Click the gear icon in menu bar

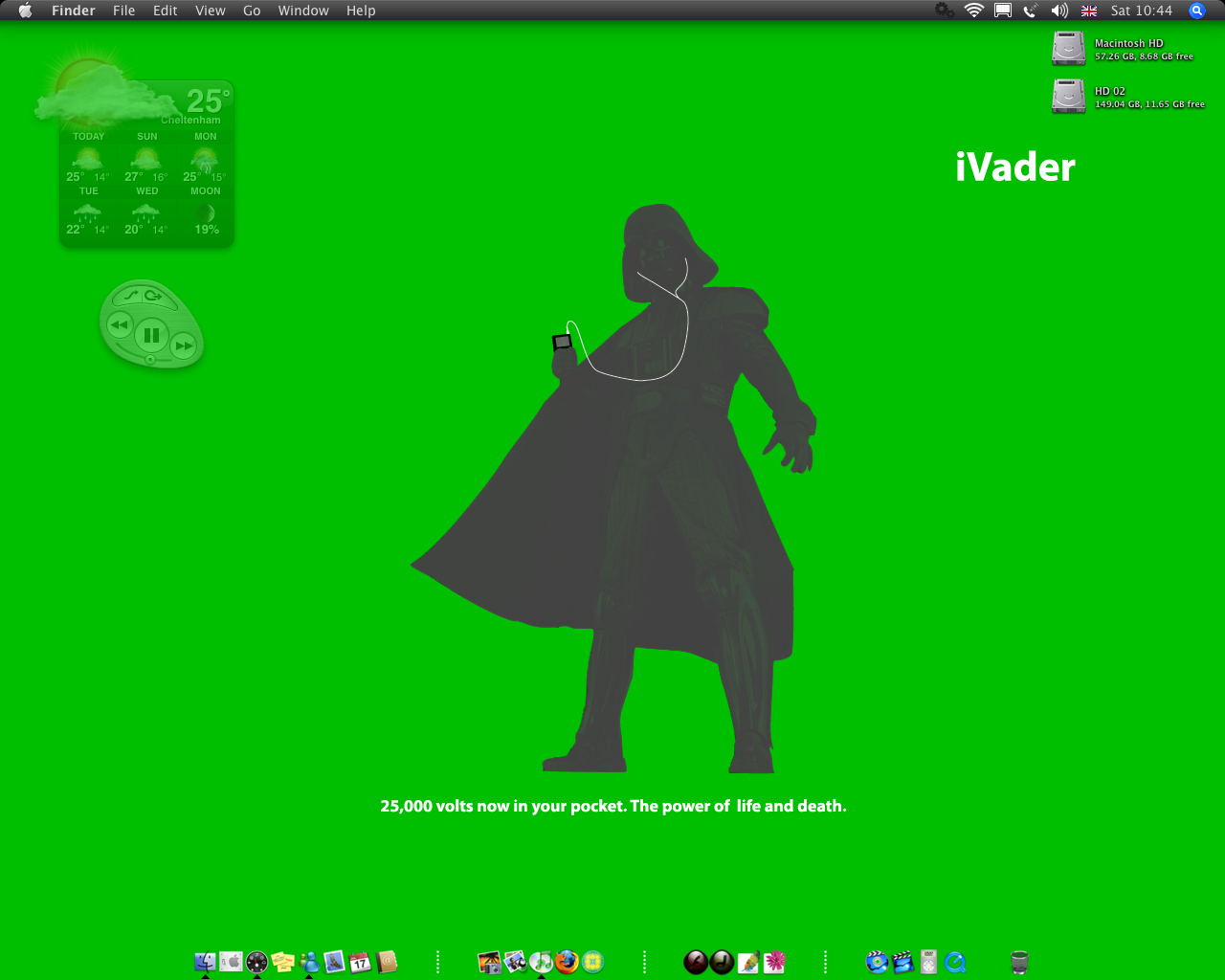coord(945,11)
